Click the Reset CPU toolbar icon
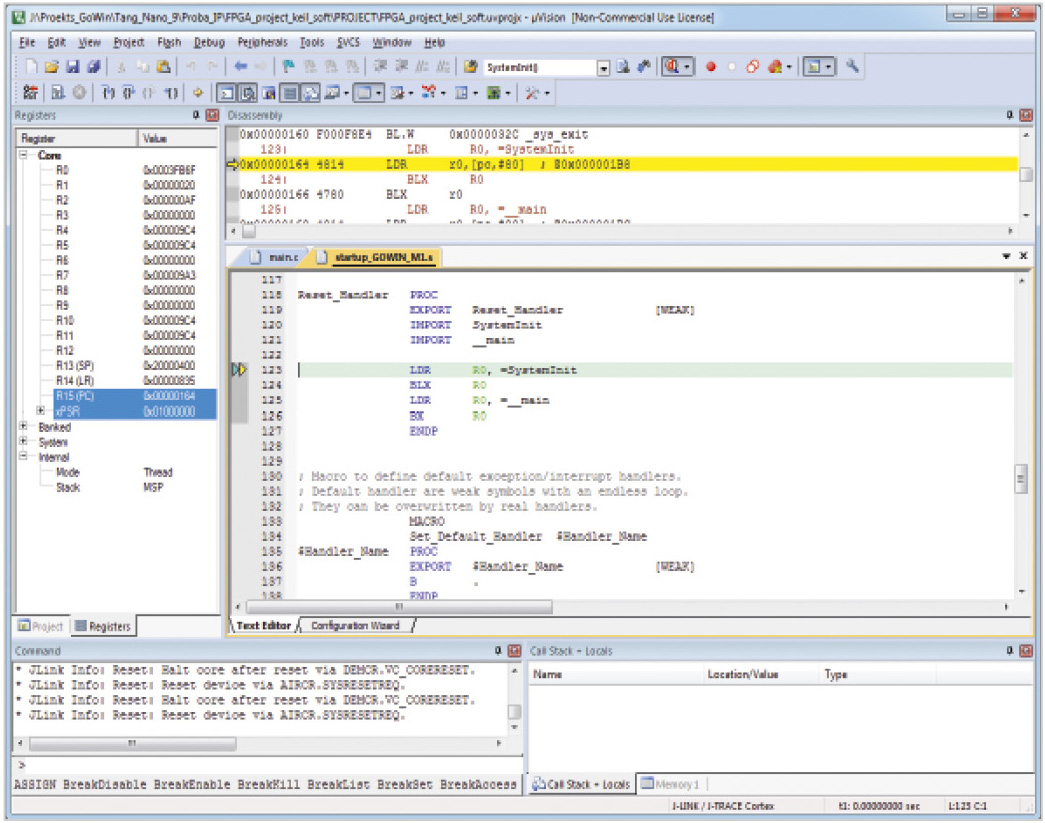The height and width of the screenshot is (823, 1045). [30, 93]
